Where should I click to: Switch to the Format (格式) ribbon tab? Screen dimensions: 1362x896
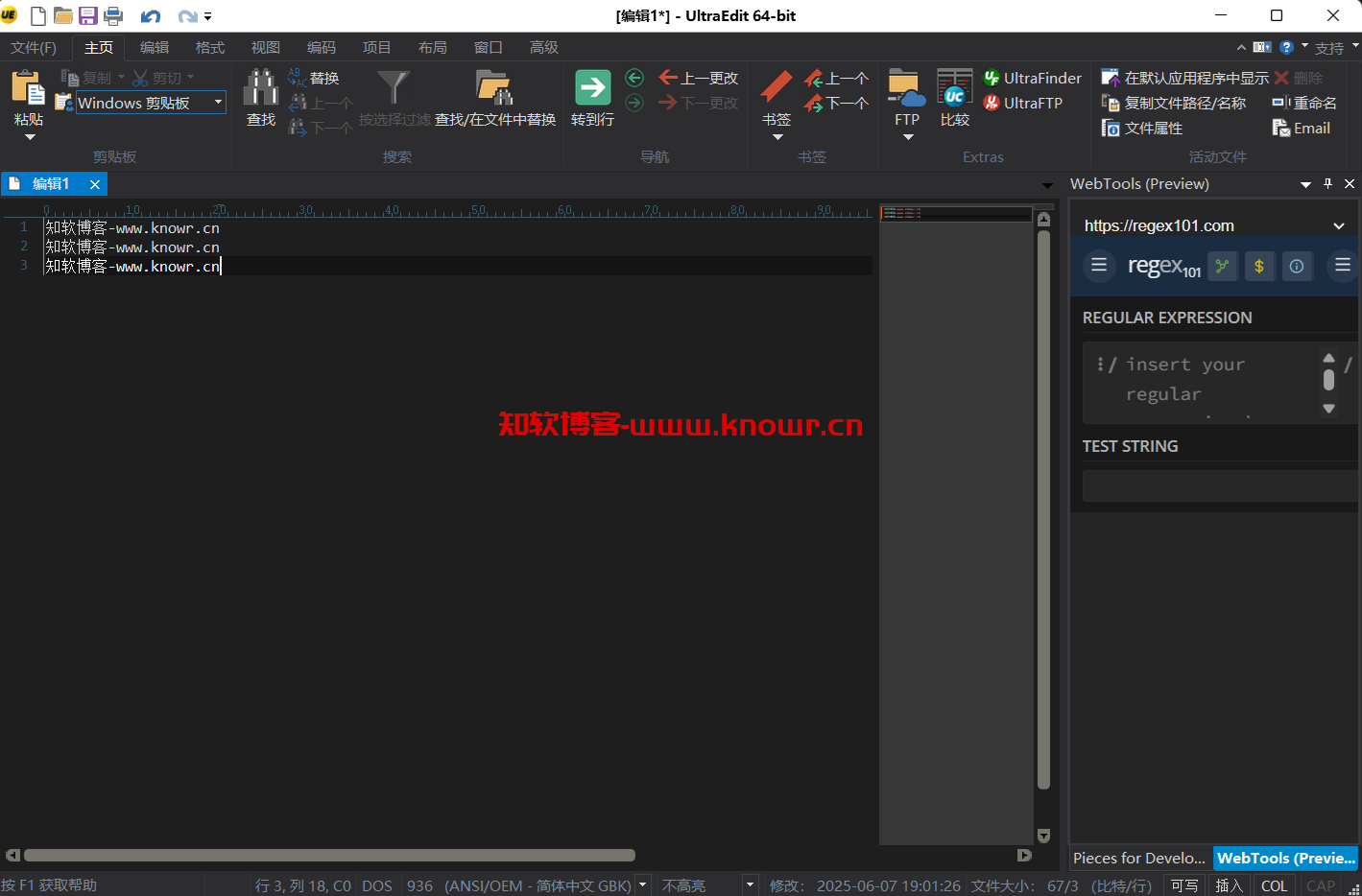209,47
